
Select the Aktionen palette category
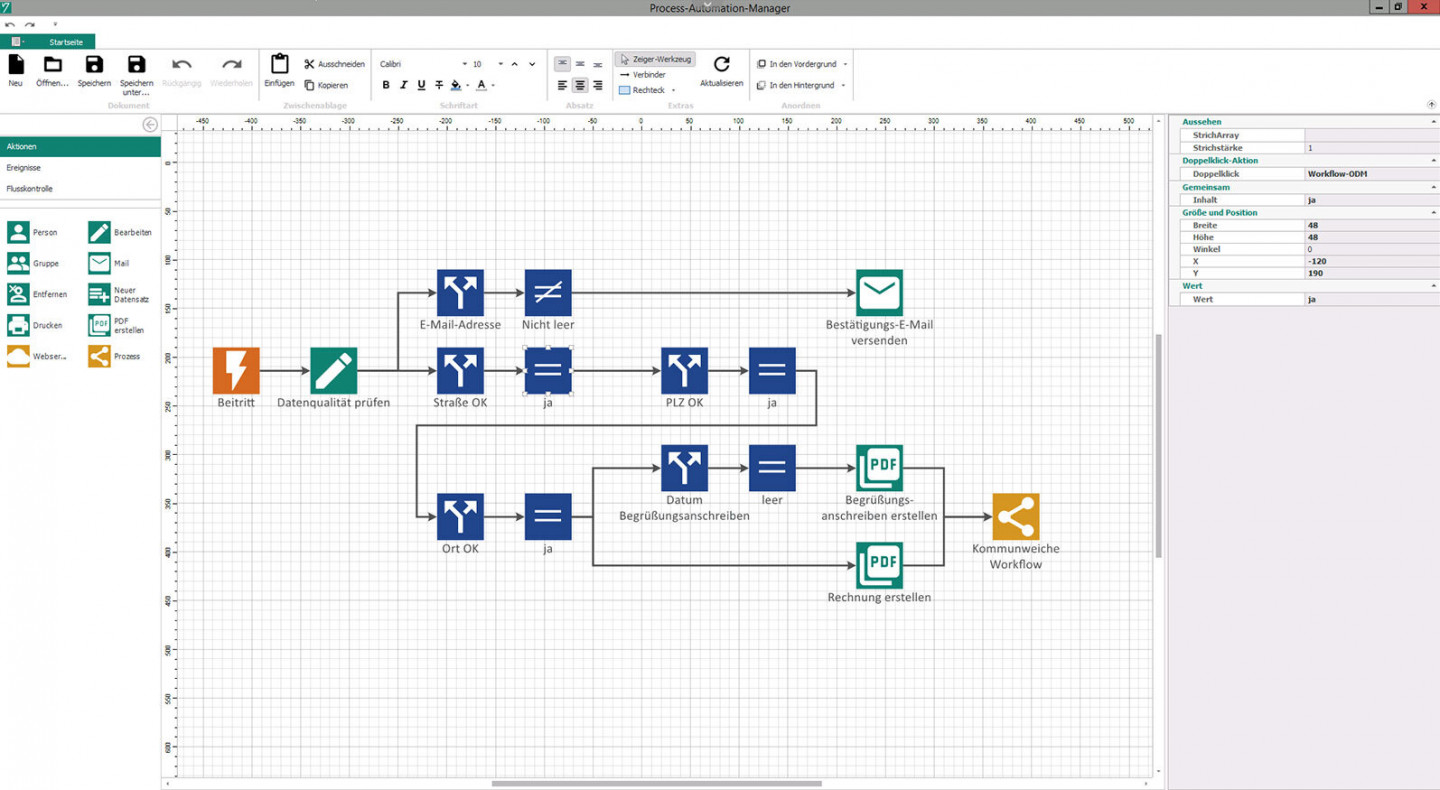click(80, 147)
